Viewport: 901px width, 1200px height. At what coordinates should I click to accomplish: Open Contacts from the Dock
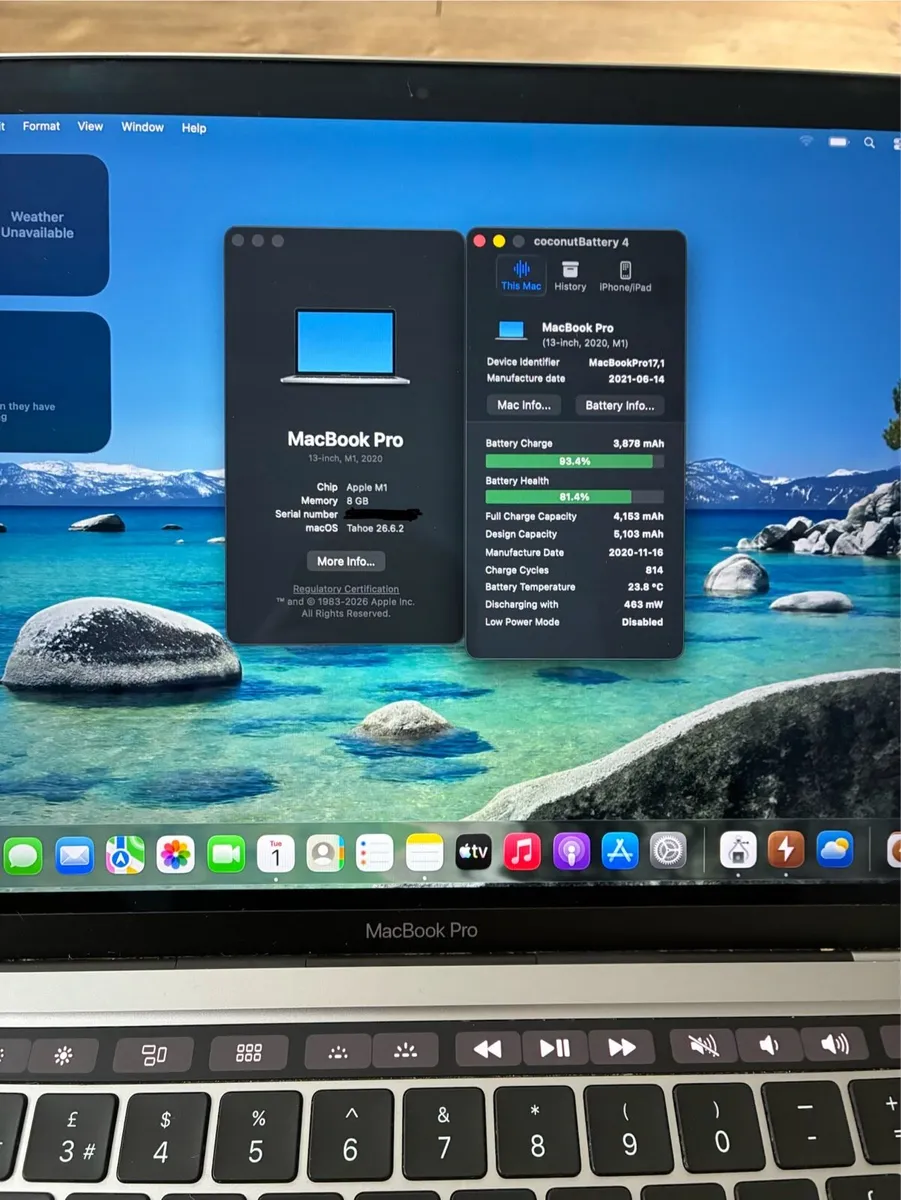pyautogui.click(x=325, y=853)
